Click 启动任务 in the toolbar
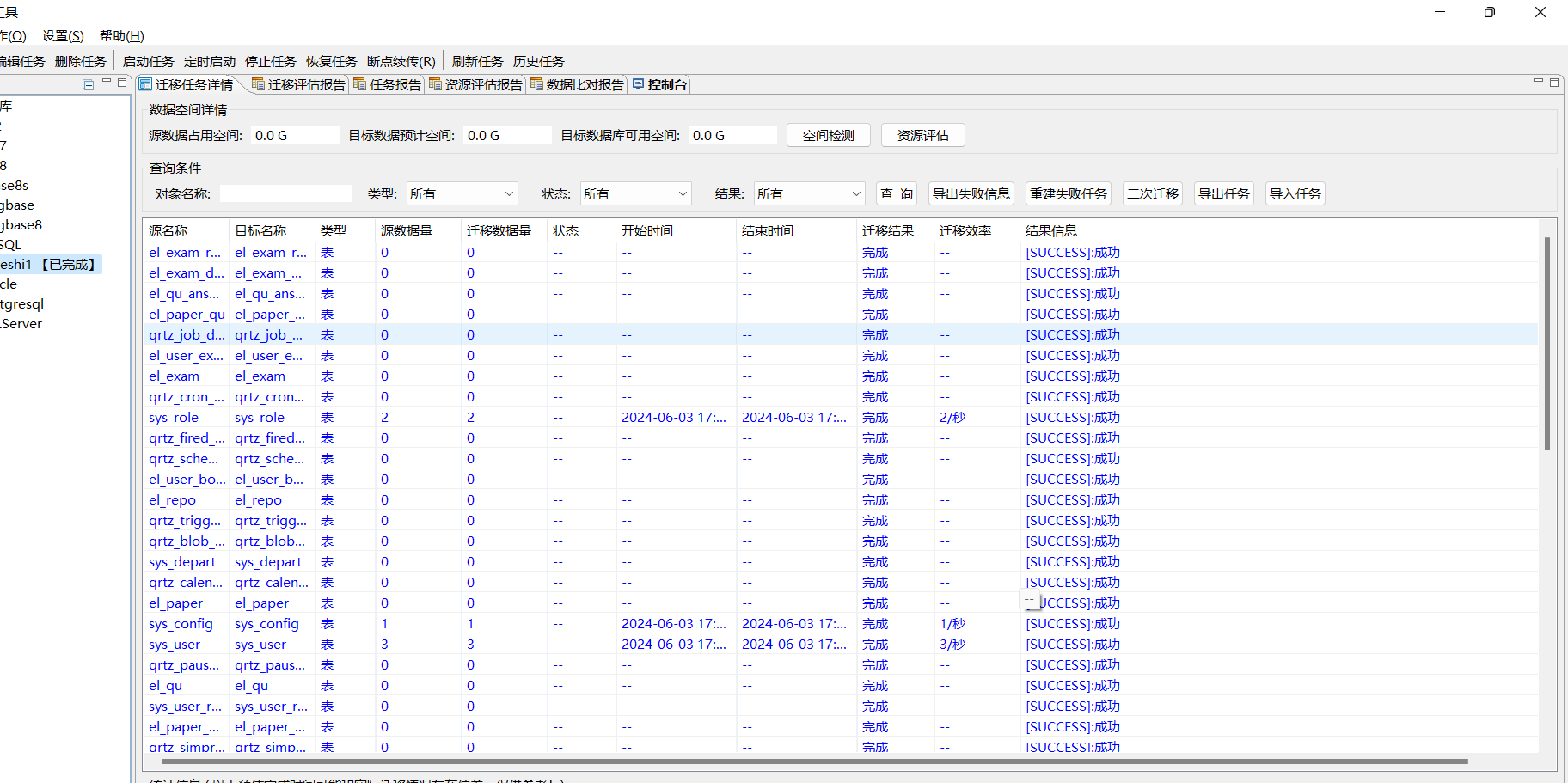This screenshot has height=783, width=1568. [x=149, y=62]
